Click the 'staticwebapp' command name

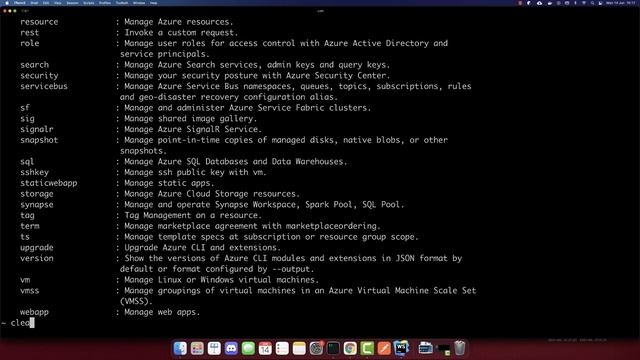[x=49, y=183]
